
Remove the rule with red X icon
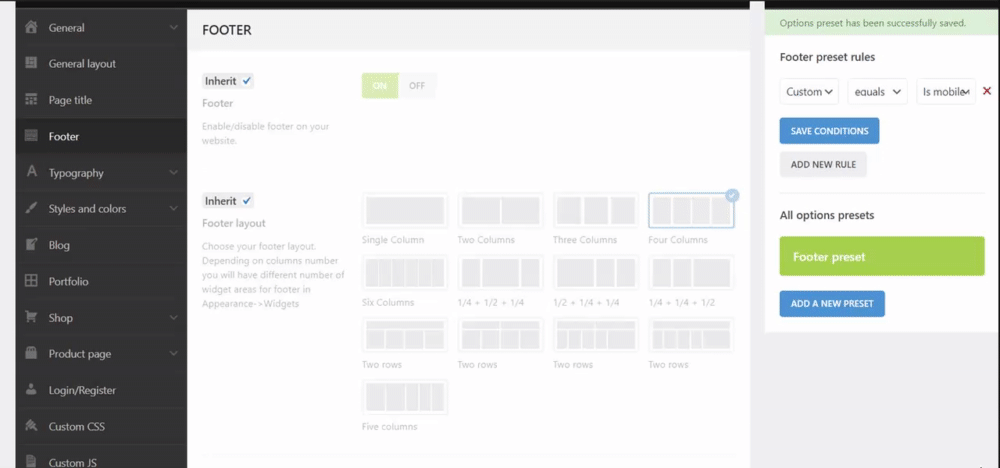(987, 91)
